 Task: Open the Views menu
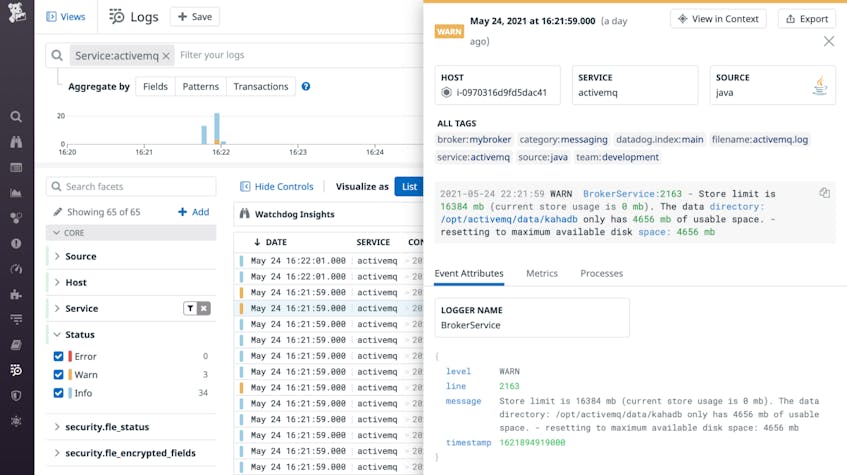pyautogui.click(x=66, y=17)
